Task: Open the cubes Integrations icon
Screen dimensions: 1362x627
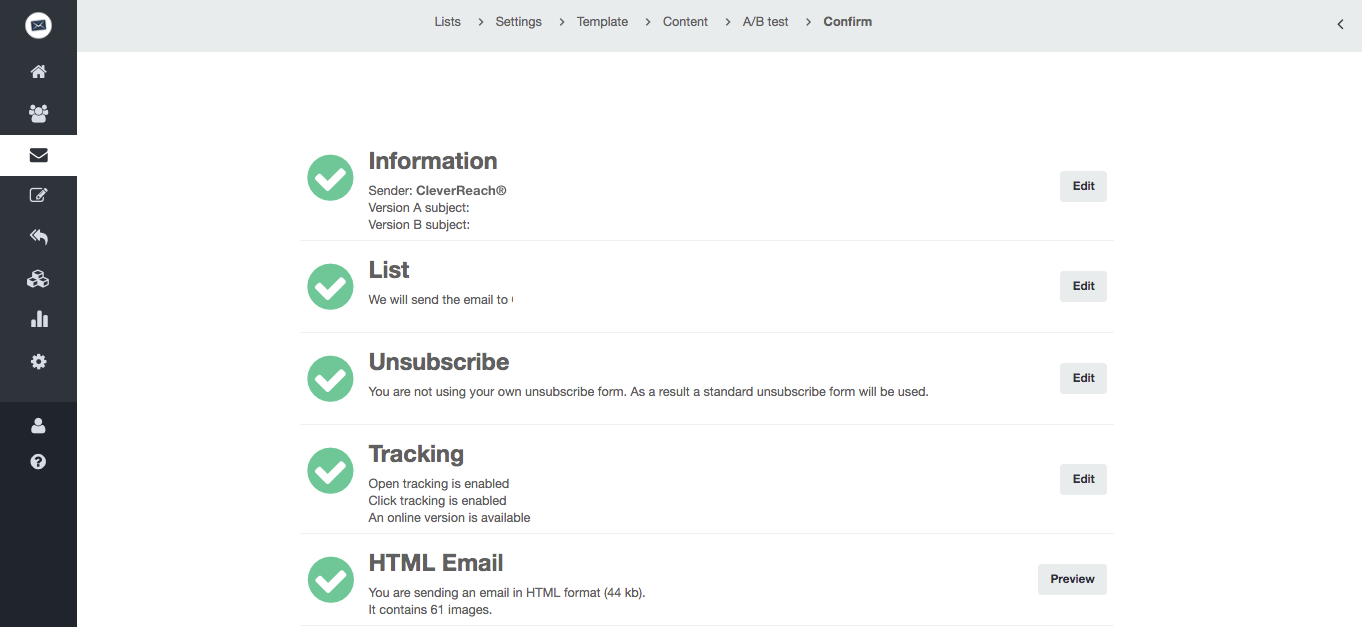Action: tap(38, 279)
